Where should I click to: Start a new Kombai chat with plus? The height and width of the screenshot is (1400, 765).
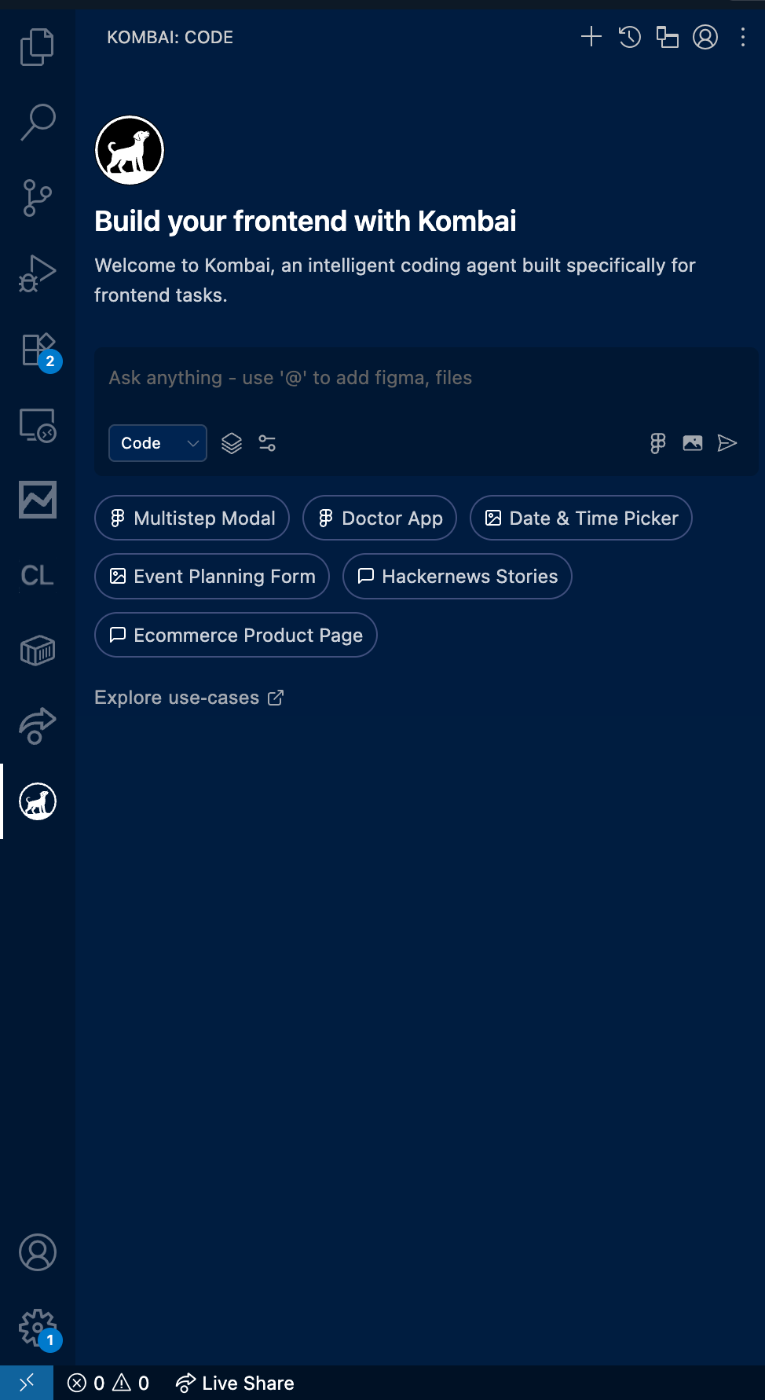(x=591, y=37)
